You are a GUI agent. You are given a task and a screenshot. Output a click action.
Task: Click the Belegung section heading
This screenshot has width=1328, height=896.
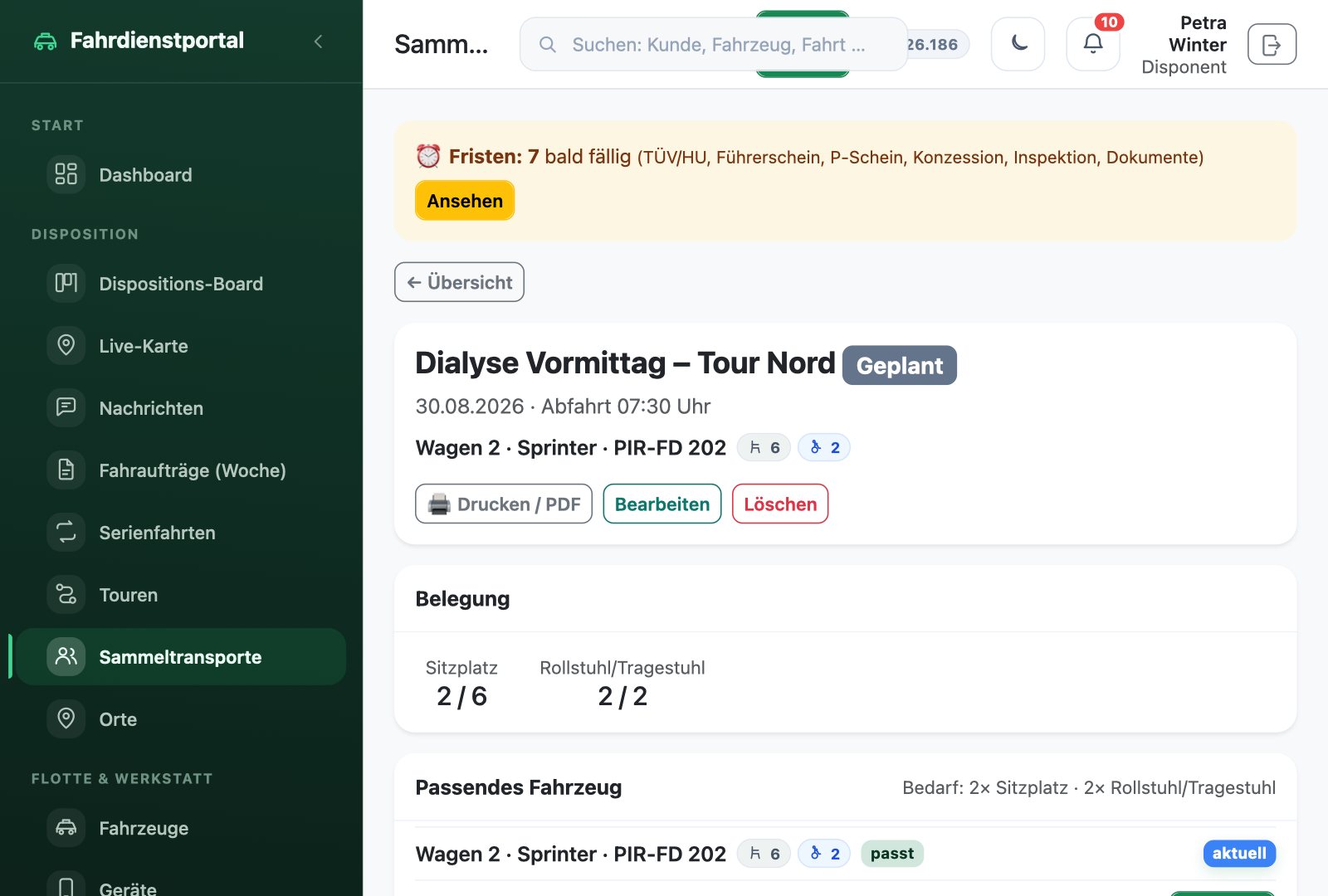click(x=462, y=598)
